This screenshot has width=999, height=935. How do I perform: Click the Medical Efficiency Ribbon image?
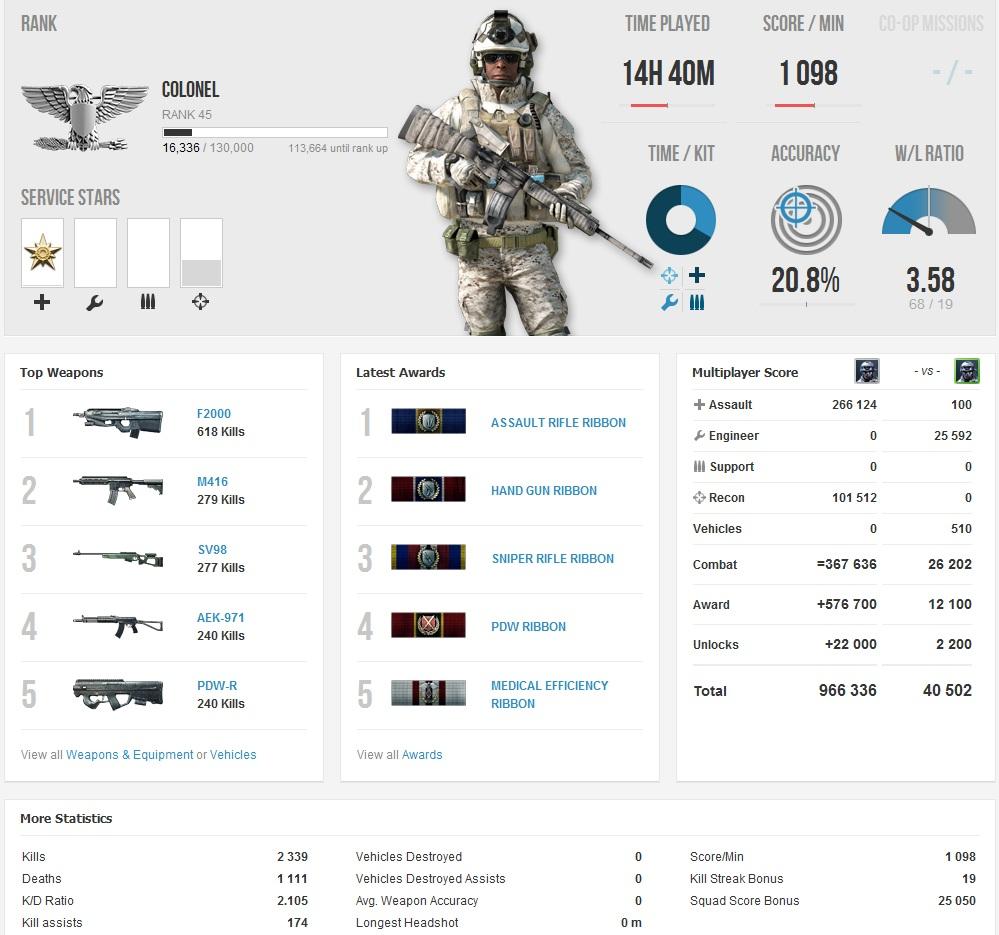click(x=428, y=693)
